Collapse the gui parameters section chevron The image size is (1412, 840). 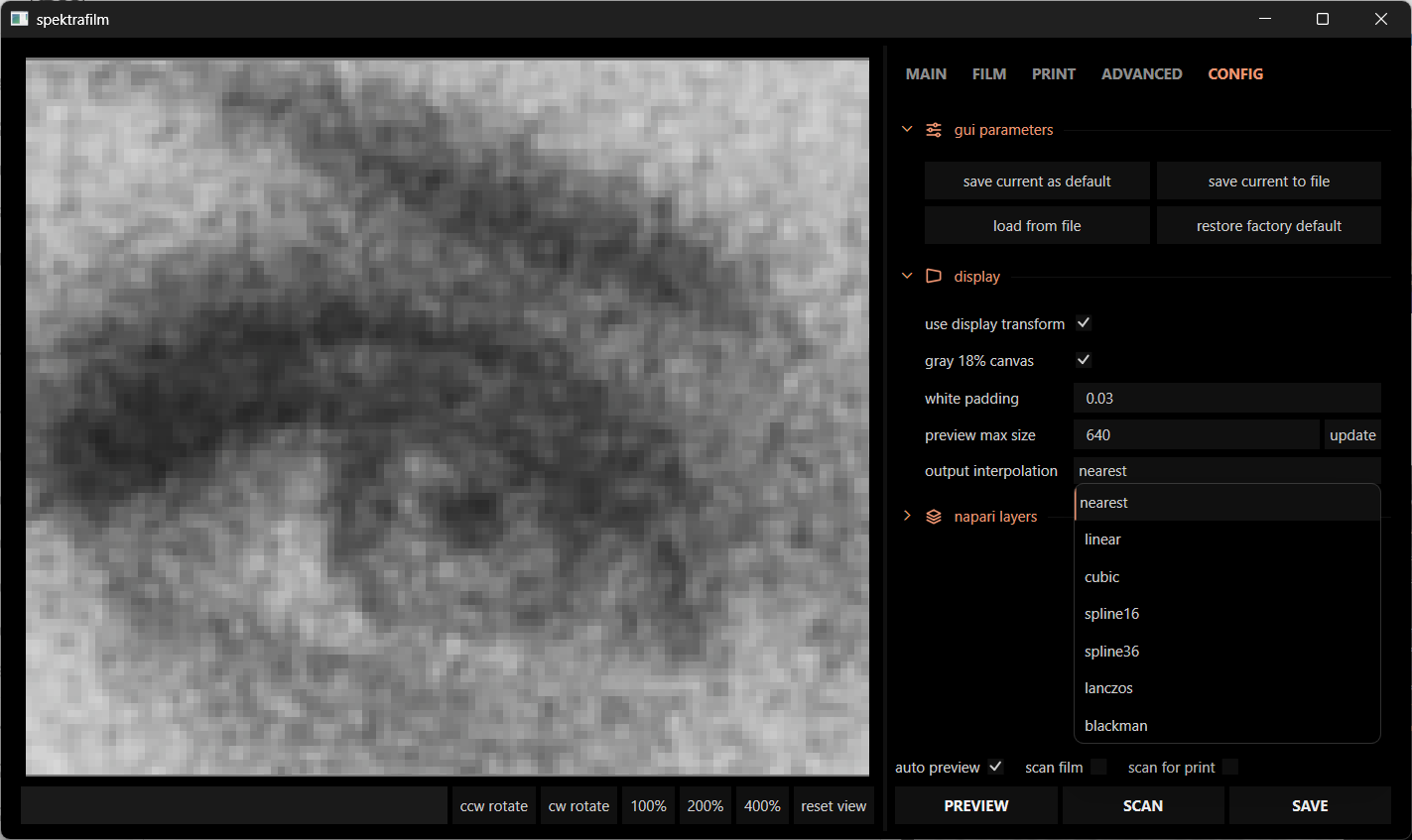tap(907, 129)
